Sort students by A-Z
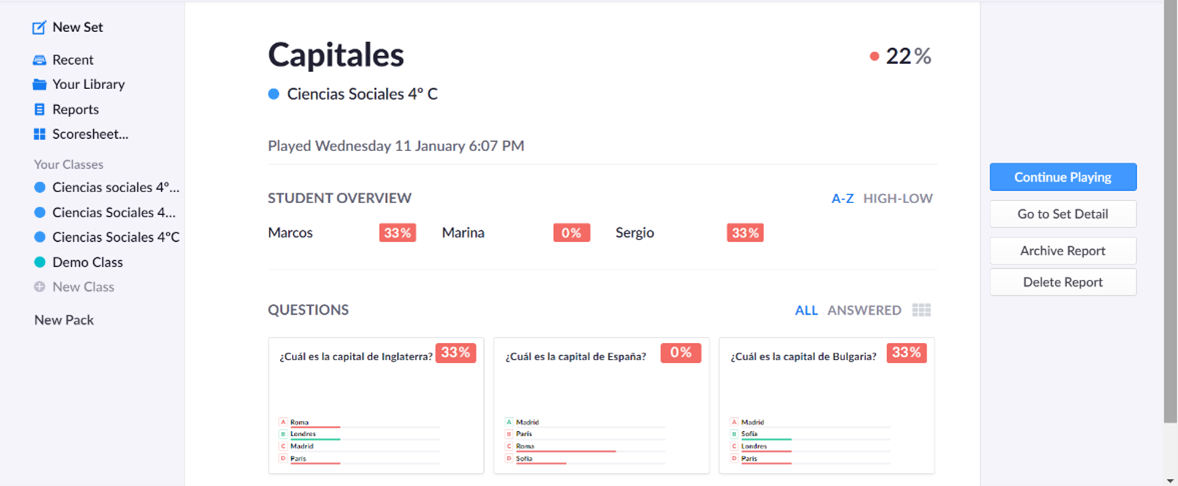1178x486 pixels. 842,199
